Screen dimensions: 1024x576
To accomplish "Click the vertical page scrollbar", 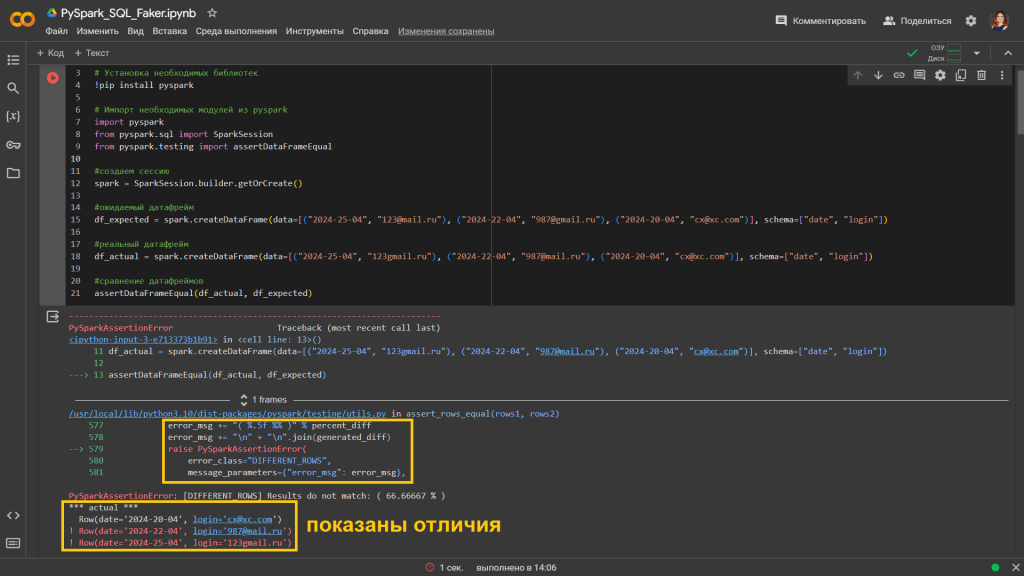I will (1020, 102).
